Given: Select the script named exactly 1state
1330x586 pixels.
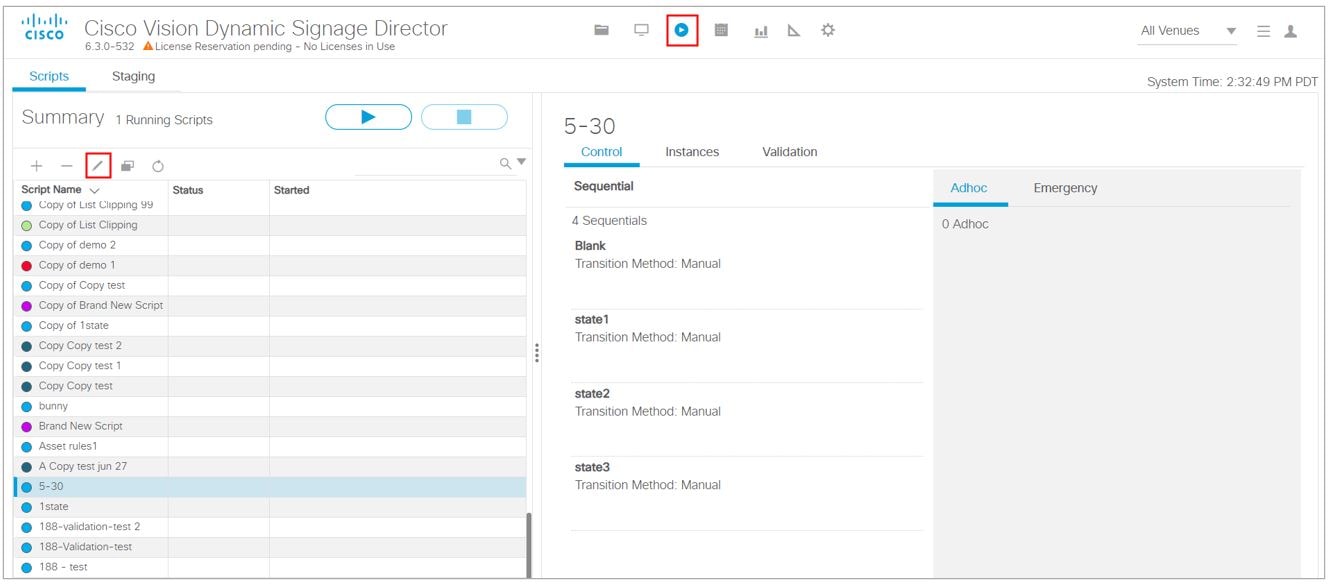Looking at the screenshot, I should tap(270, 507).
